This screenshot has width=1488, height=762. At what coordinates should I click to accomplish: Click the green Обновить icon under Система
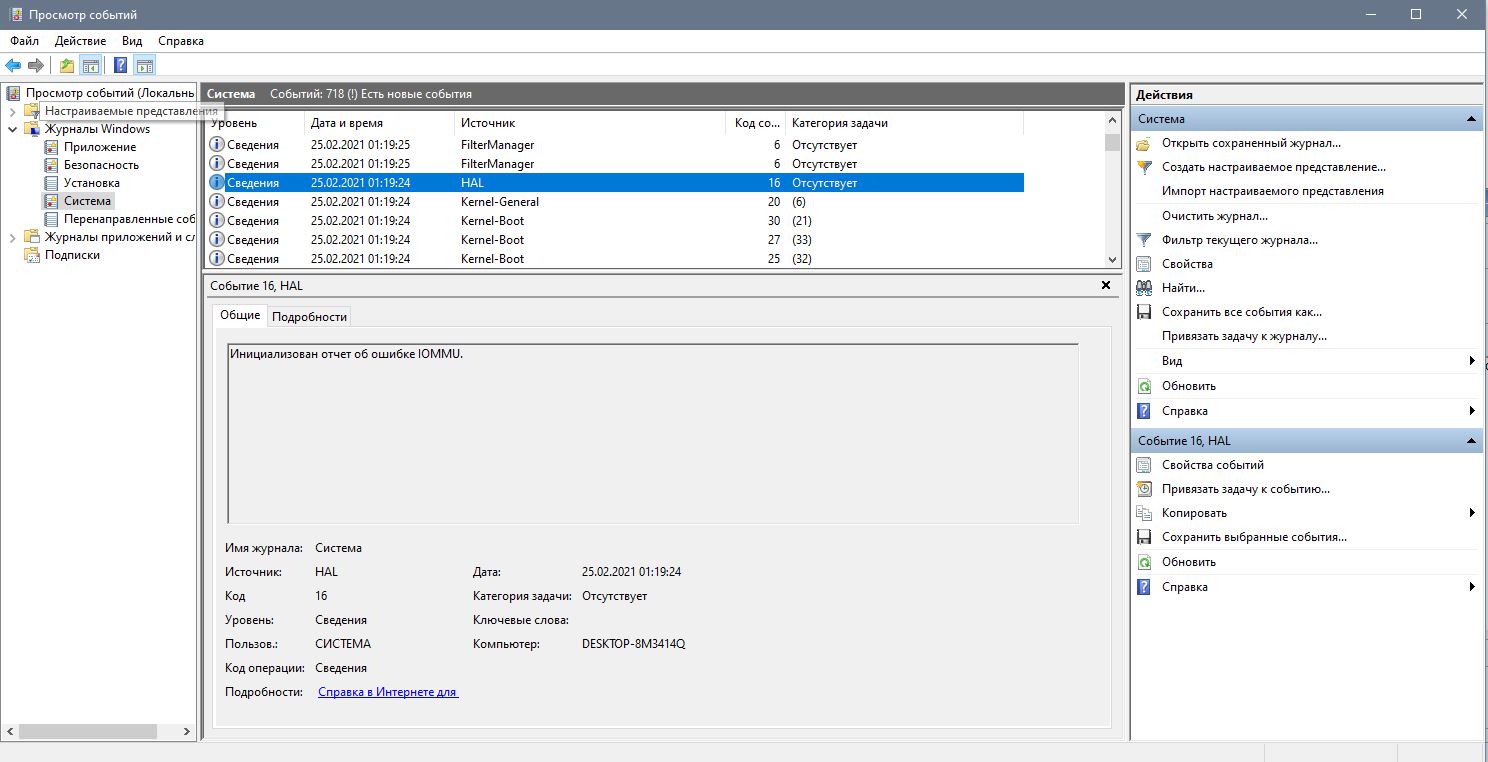1144,386
